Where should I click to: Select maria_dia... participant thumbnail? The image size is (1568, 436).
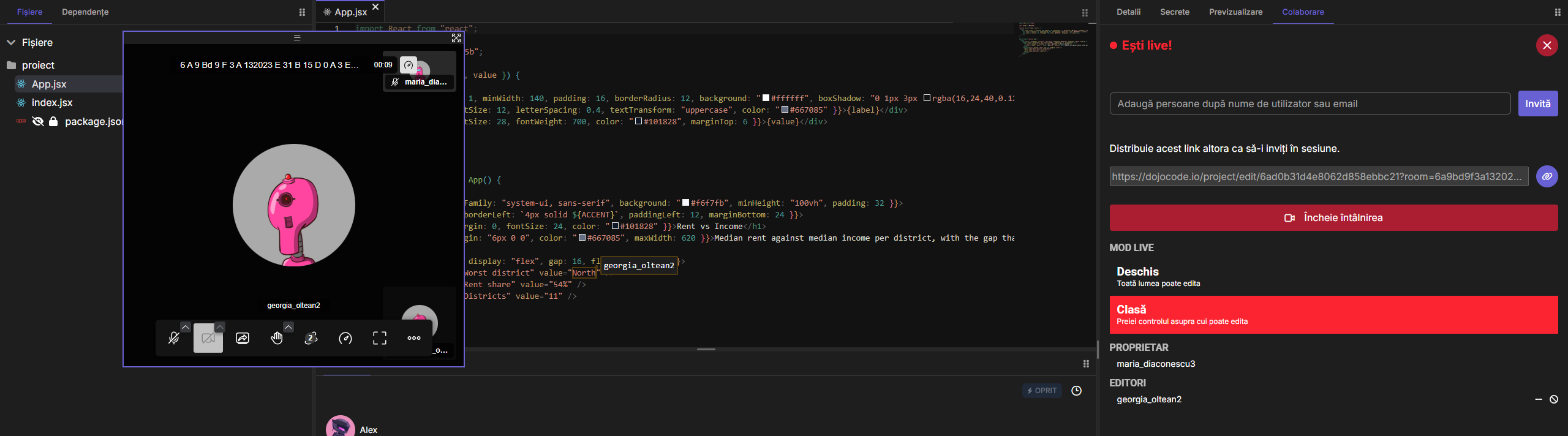(420, 70)
